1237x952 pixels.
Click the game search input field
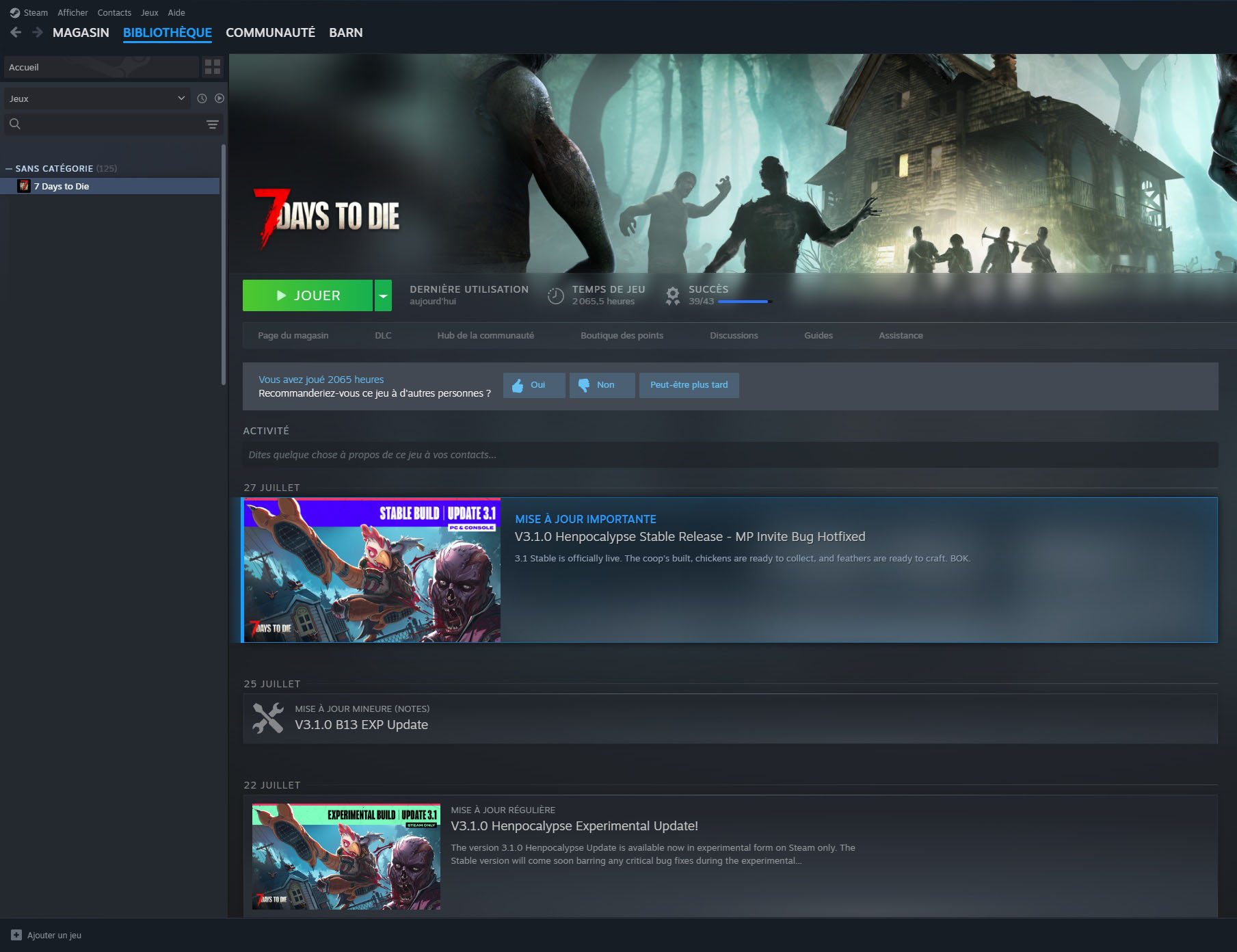[114, 124]
